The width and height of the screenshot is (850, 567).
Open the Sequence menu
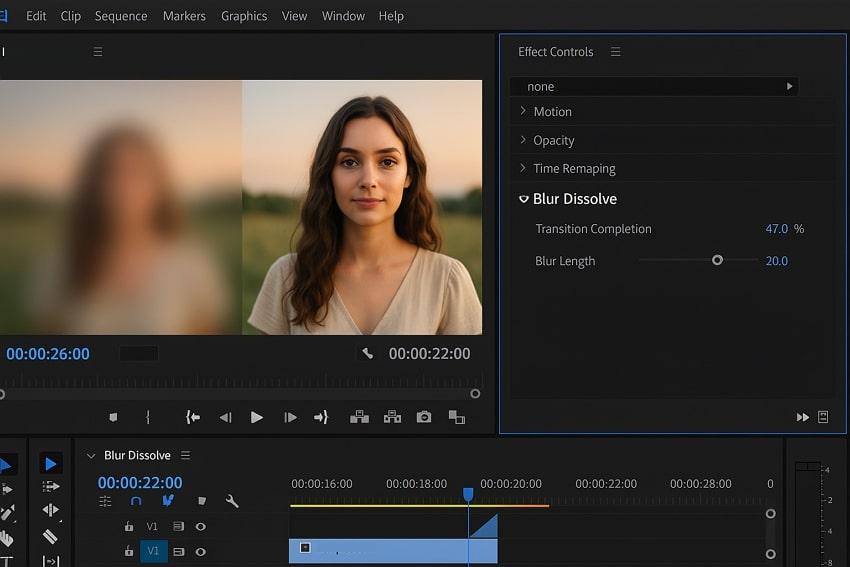[x=121, y=16]
